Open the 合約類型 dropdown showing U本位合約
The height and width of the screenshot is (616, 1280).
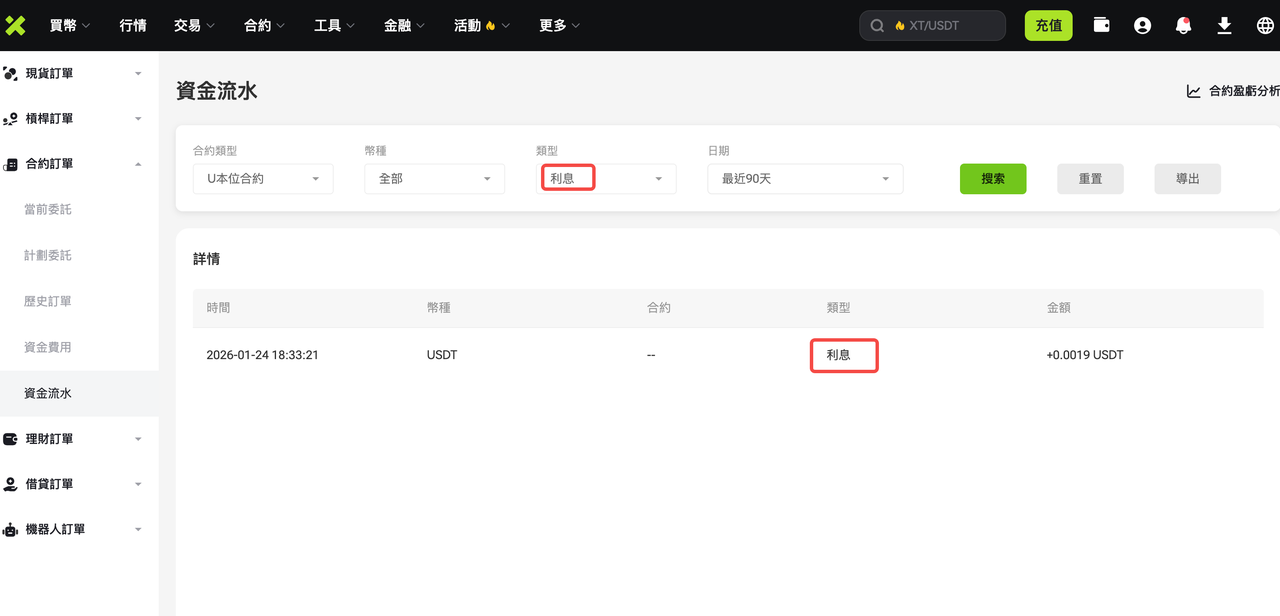tap(263, 179)
